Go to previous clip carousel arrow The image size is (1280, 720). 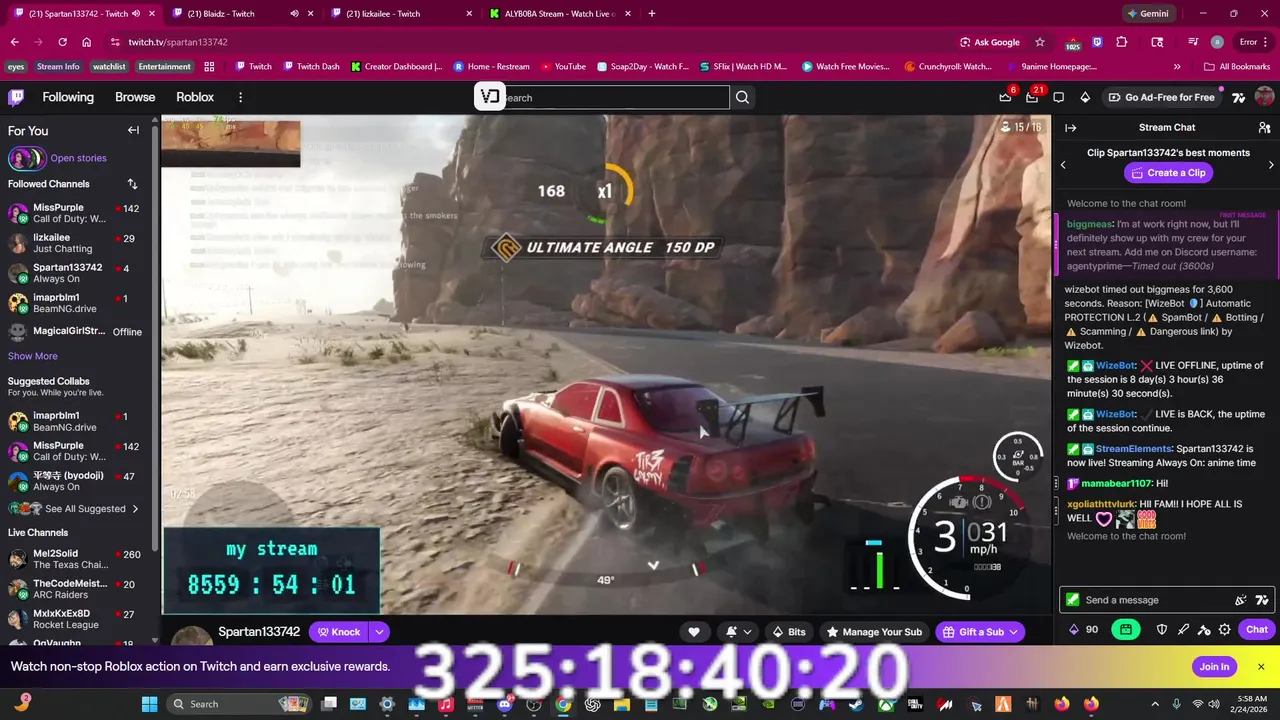coord(1063,165)
